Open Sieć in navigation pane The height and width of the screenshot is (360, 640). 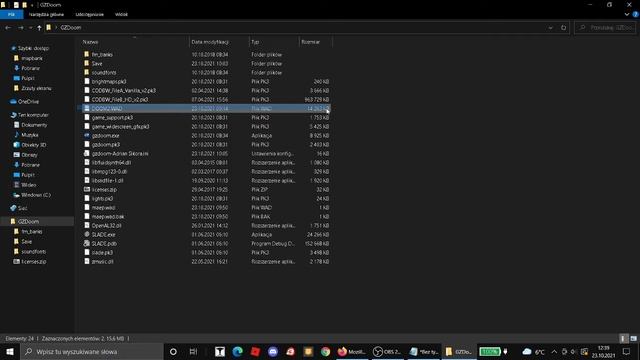[x=22, y=208]
